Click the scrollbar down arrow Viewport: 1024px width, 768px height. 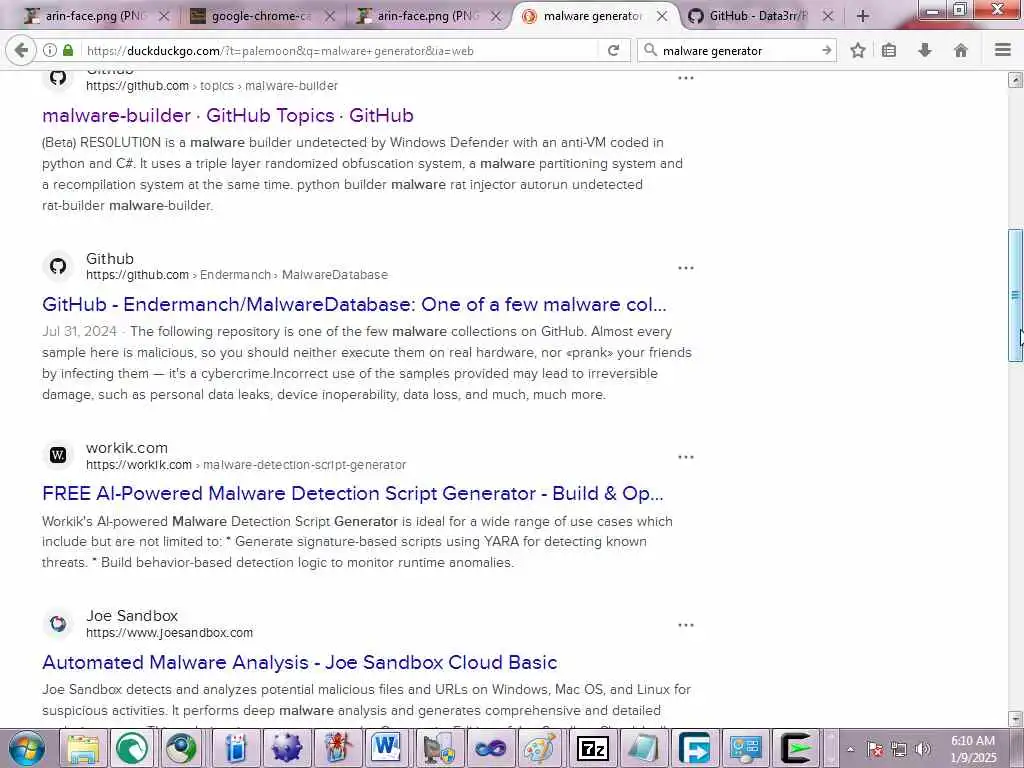1015,718
